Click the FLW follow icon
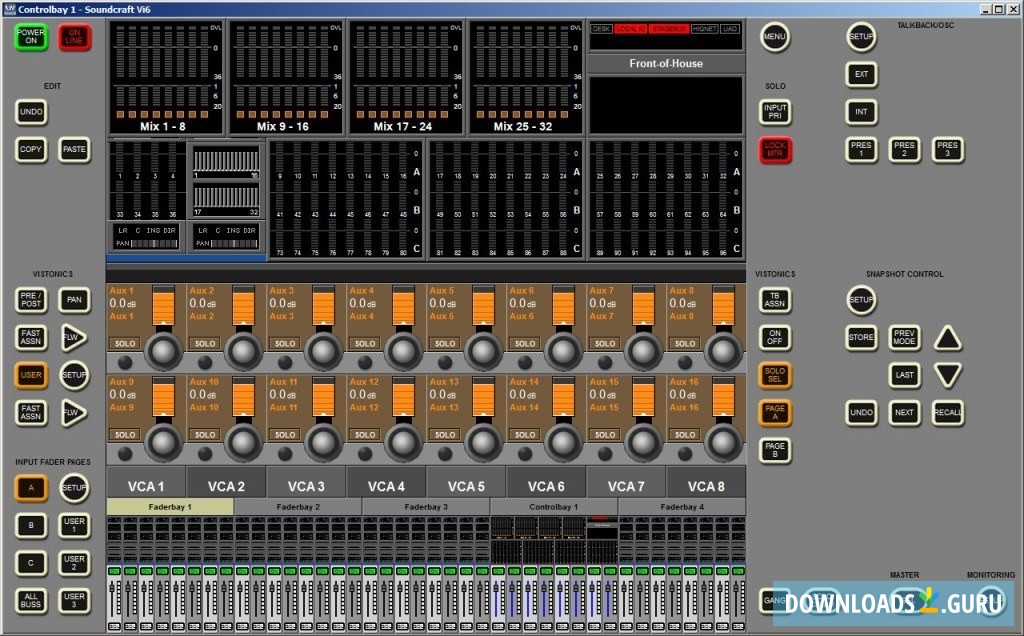 tap(73, 338)
